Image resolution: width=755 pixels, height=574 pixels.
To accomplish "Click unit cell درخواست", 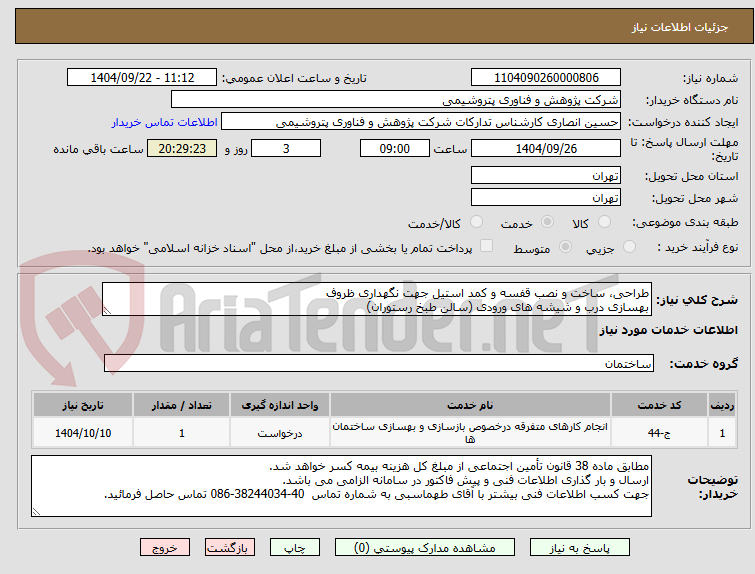I will pyautogui.click(x=279, y=433).
